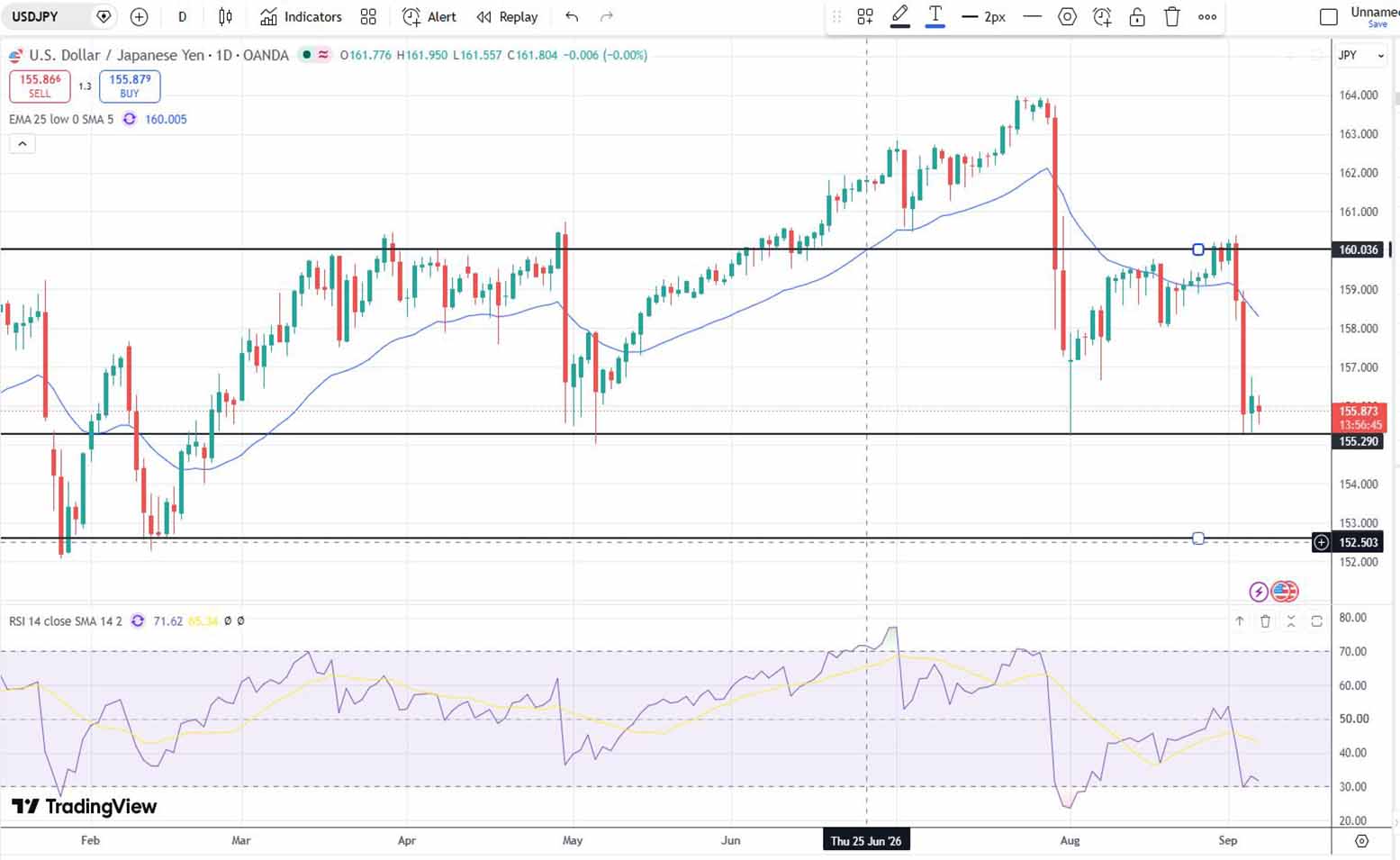This screenshot has height=860, width=1400.
Task: Open more options in the drawing toolbar
Action: (x=1207, y=16)
